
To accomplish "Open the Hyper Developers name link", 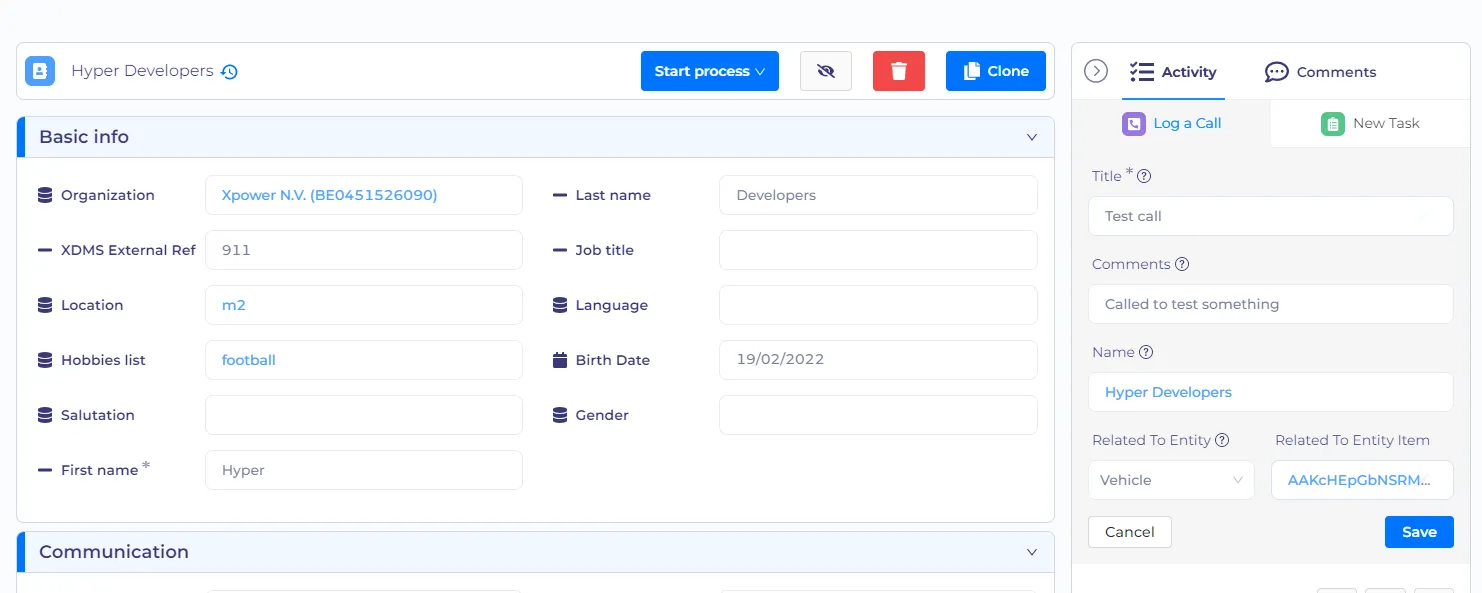I will [1168, 392].
